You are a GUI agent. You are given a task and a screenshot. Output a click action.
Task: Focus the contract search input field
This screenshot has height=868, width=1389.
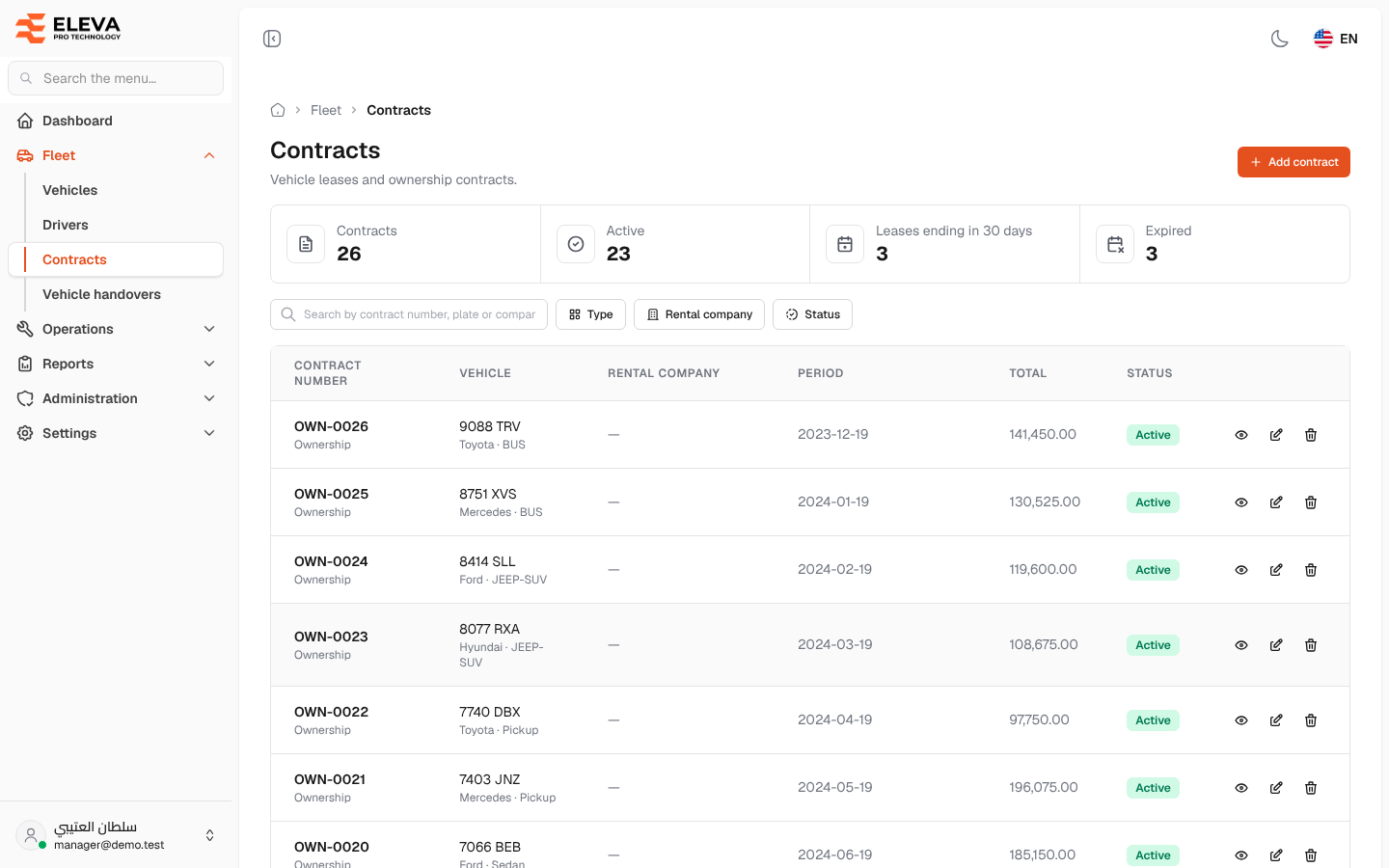409,314
